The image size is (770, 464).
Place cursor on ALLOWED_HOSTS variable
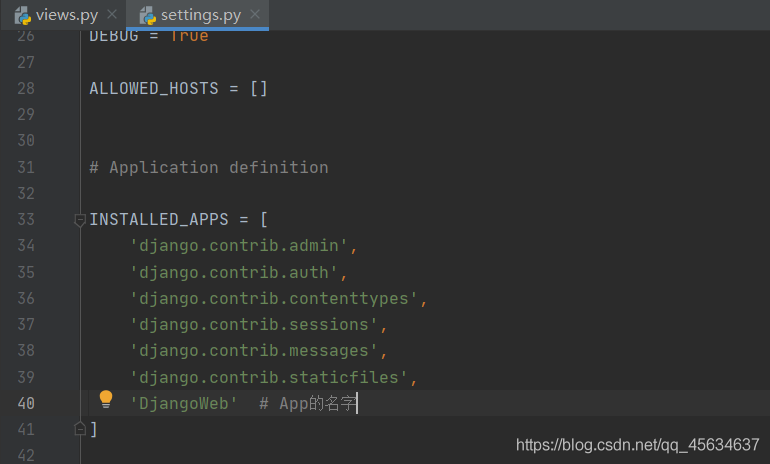coord(154,88)
